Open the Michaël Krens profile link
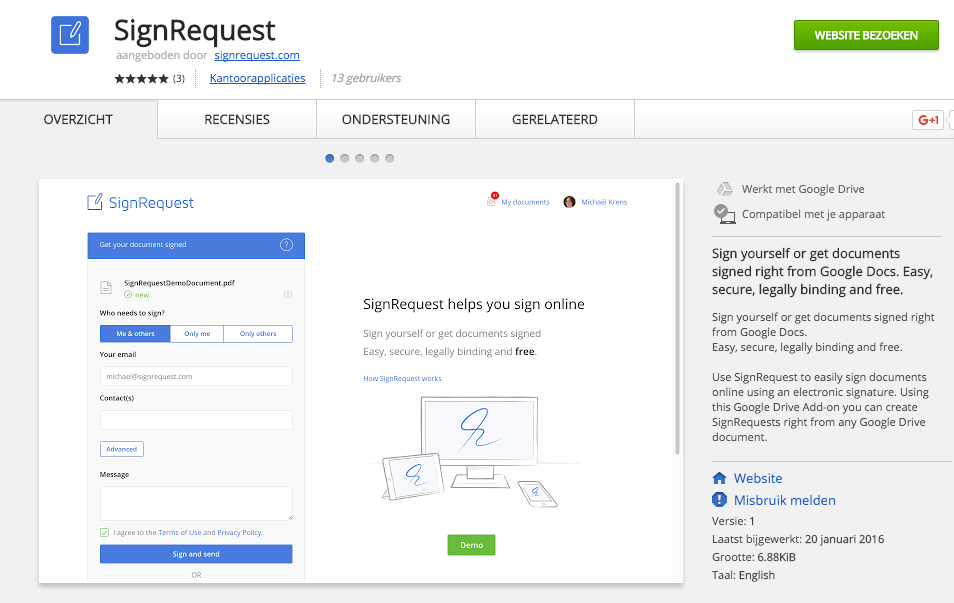Viewport: 954px width, 603px height. click(604, 202)
